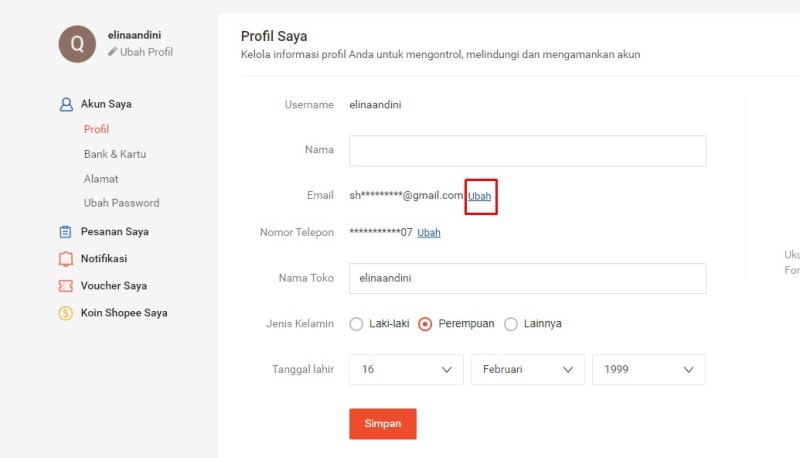Click the round profile avatar
Viewport: 800px width, 458px height.
[x=77, y=44]
